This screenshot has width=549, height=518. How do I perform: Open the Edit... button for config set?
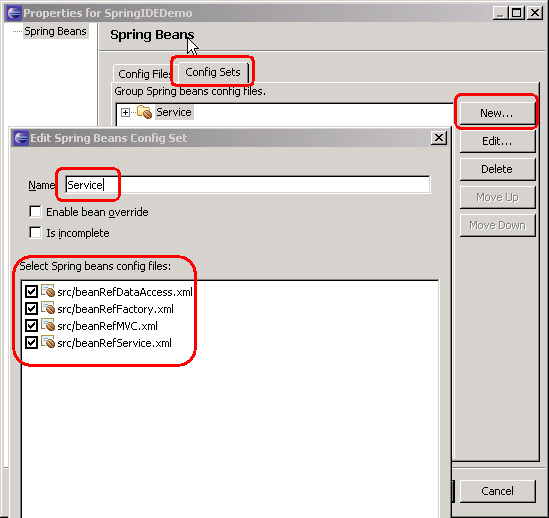coord(497,141)
